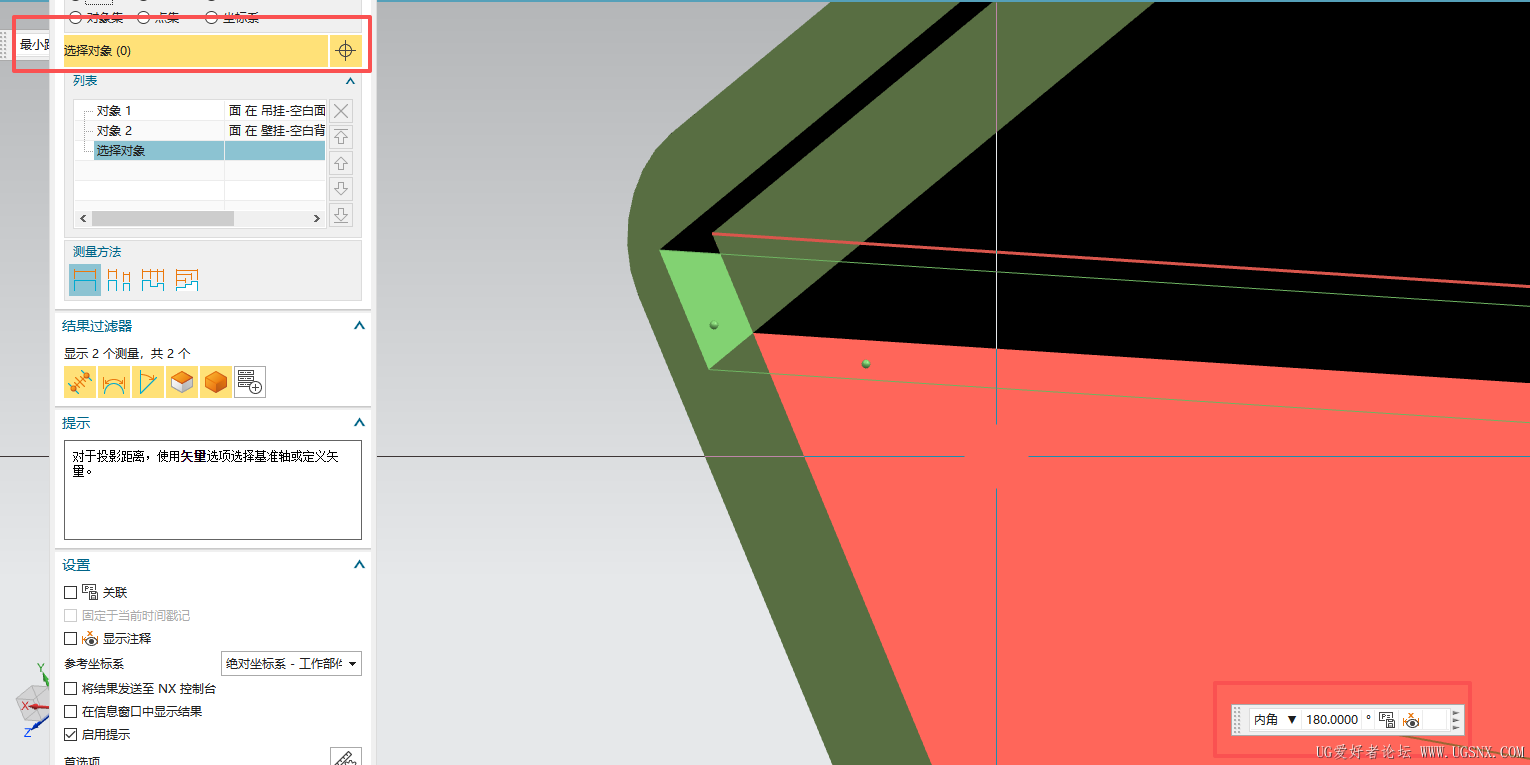1530x765 pixels.
Task: Choose the first highlighted measurement method icon
Action: pyautogui.click(x=85, y=280)
